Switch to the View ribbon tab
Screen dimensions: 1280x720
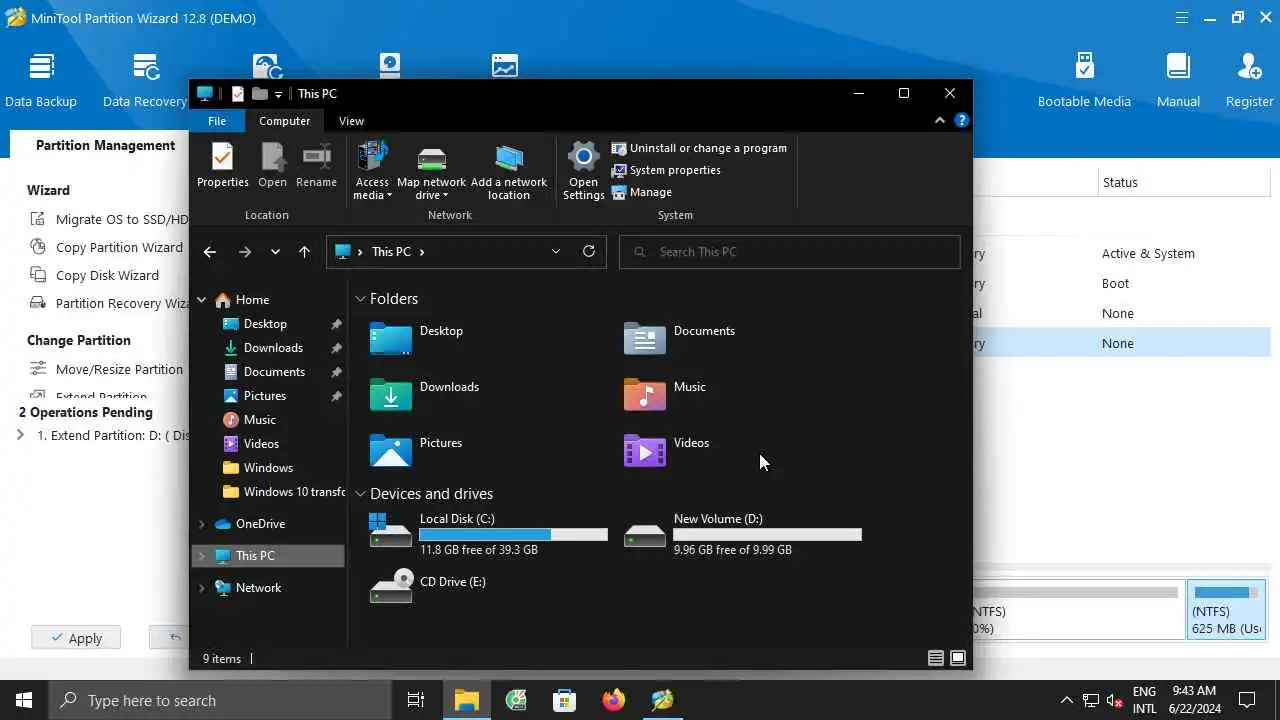[351, 121]
